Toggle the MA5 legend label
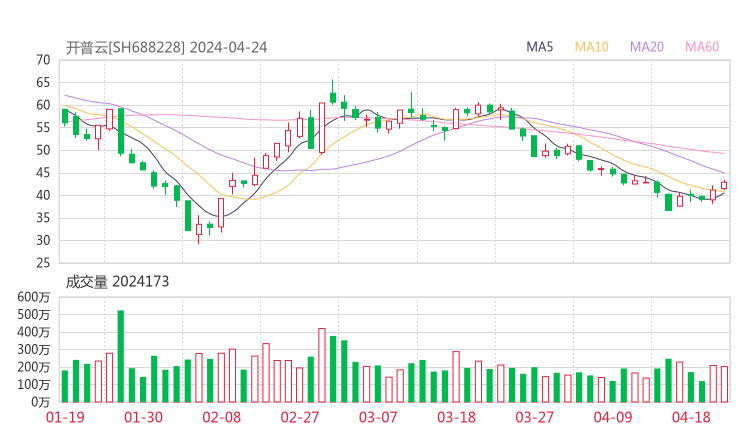This screenshot has width=740, height=440. click(x=540, y=47)
